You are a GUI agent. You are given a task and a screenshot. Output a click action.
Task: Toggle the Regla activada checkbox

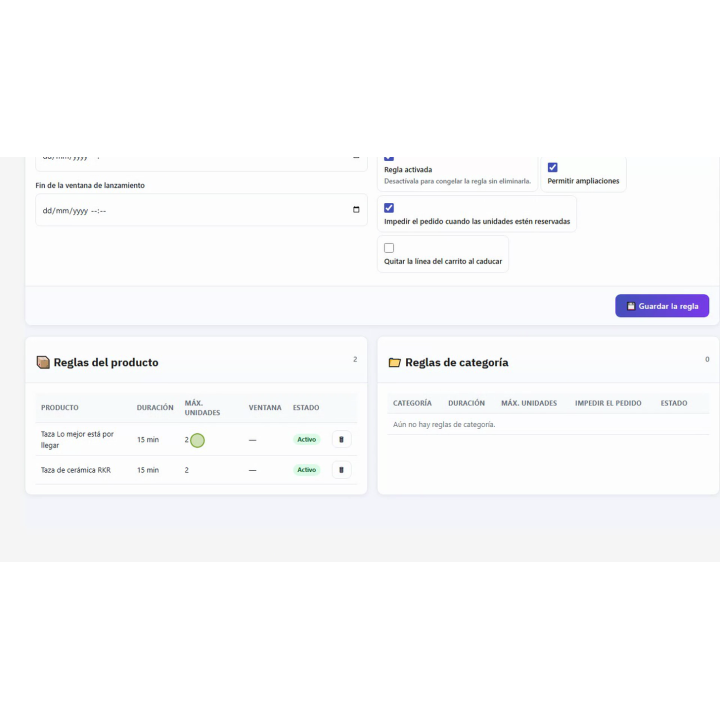(389, 158)
